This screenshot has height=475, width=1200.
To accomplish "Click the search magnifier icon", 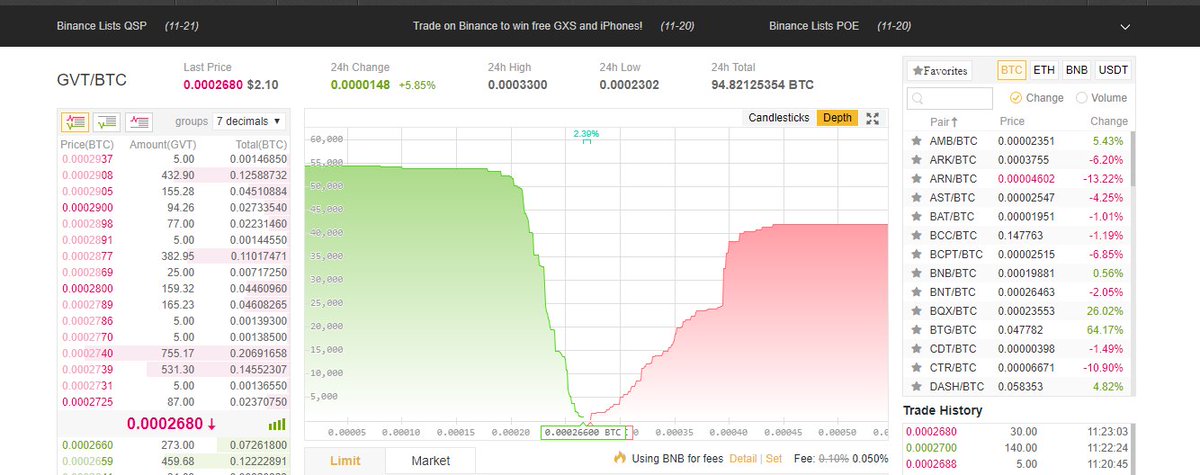I will tap(917, 98).
